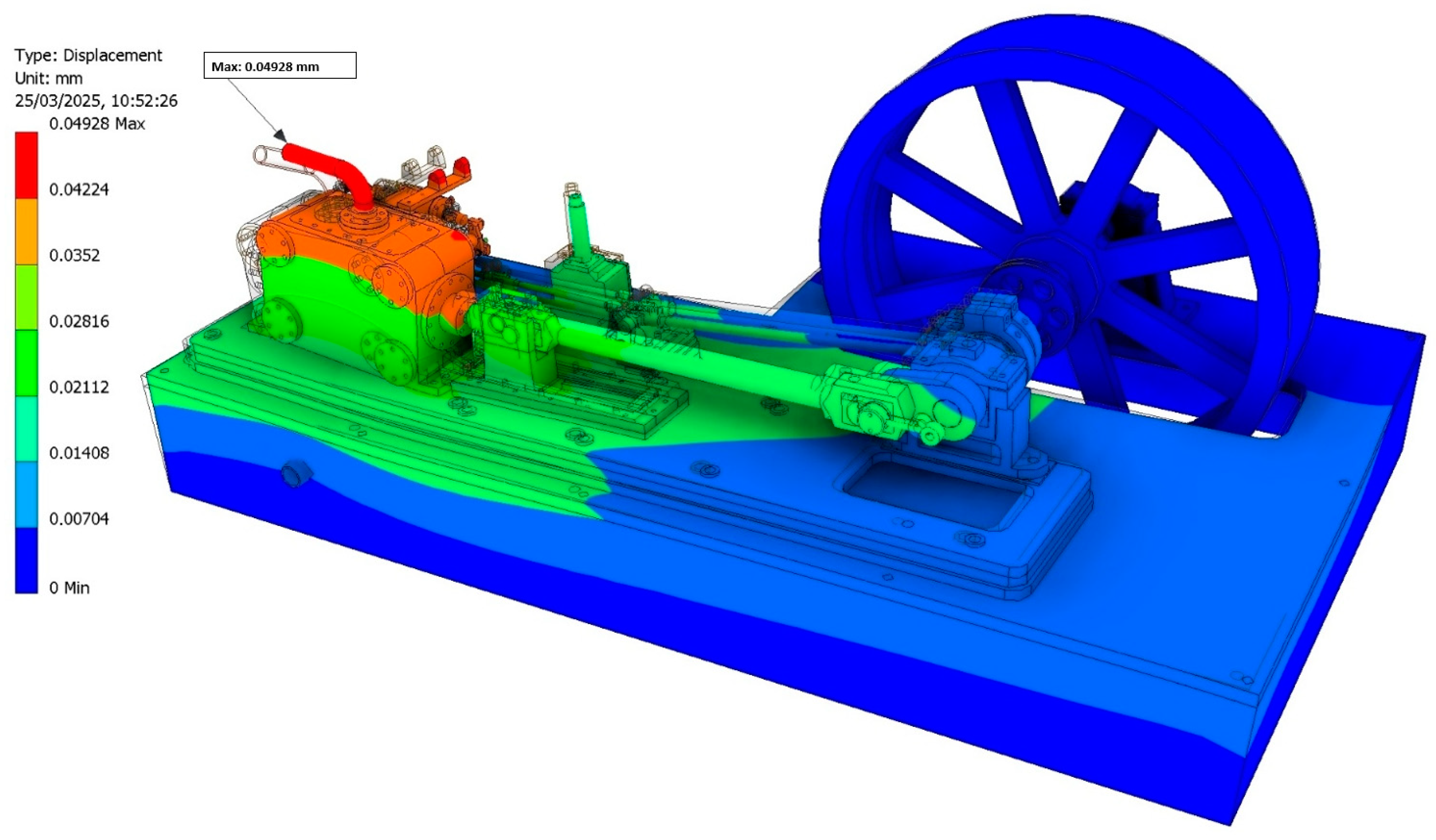Click the 0 Min legend value
Image resolution: width=1436 pixels, height=840 pixels.
pyautogui.click(x=69, y=588)
